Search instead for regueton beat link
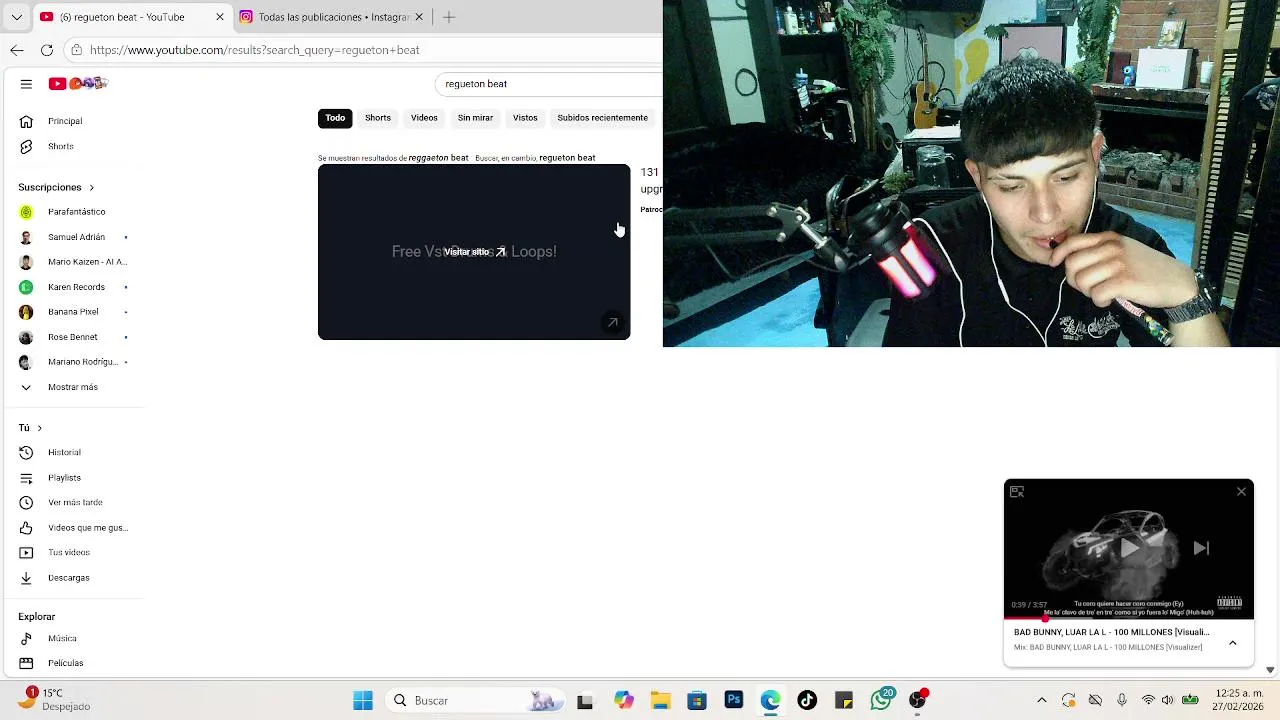1280x720 pixels. (x=567, y=158)
